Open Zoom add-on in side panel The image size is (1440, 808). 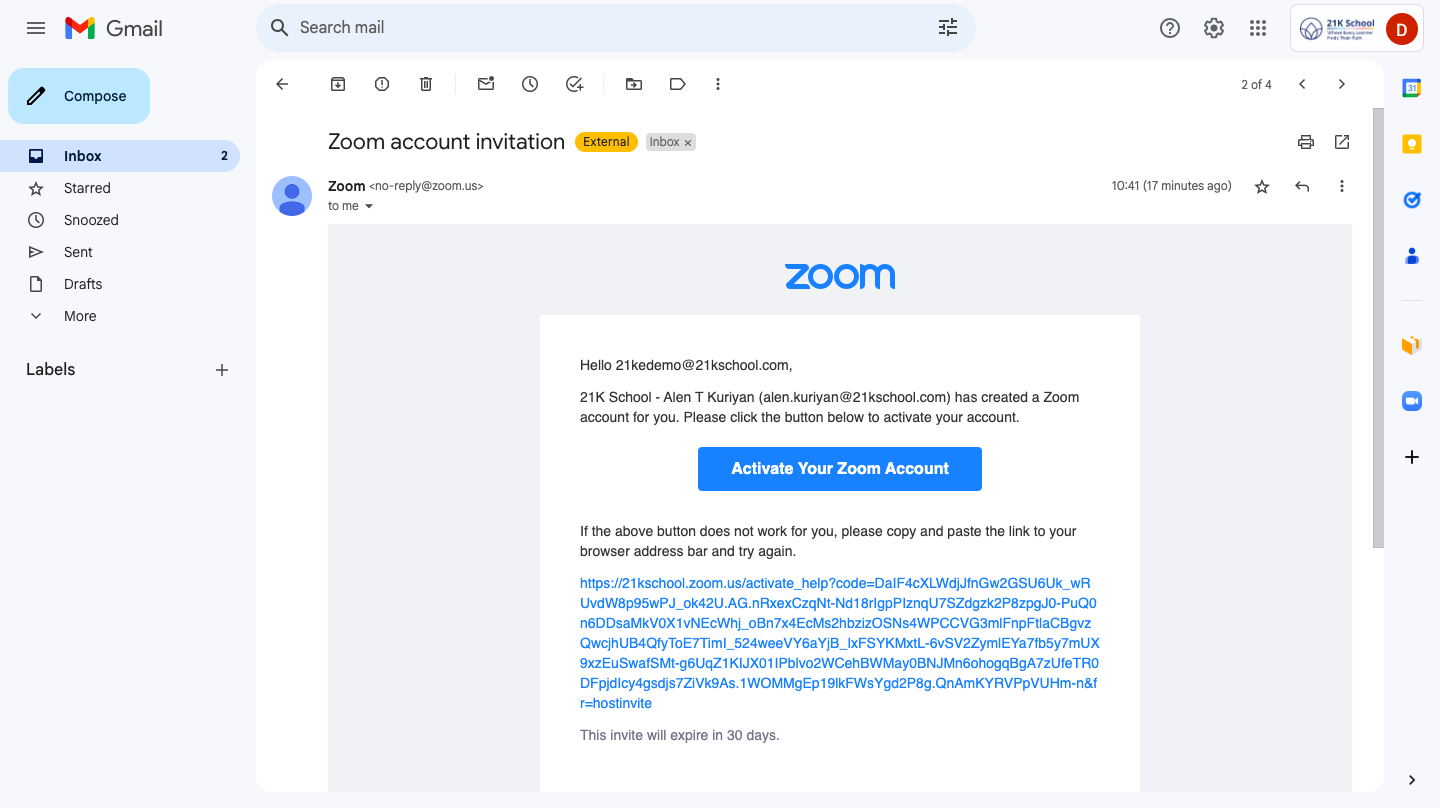click(x=1411, y=401)
